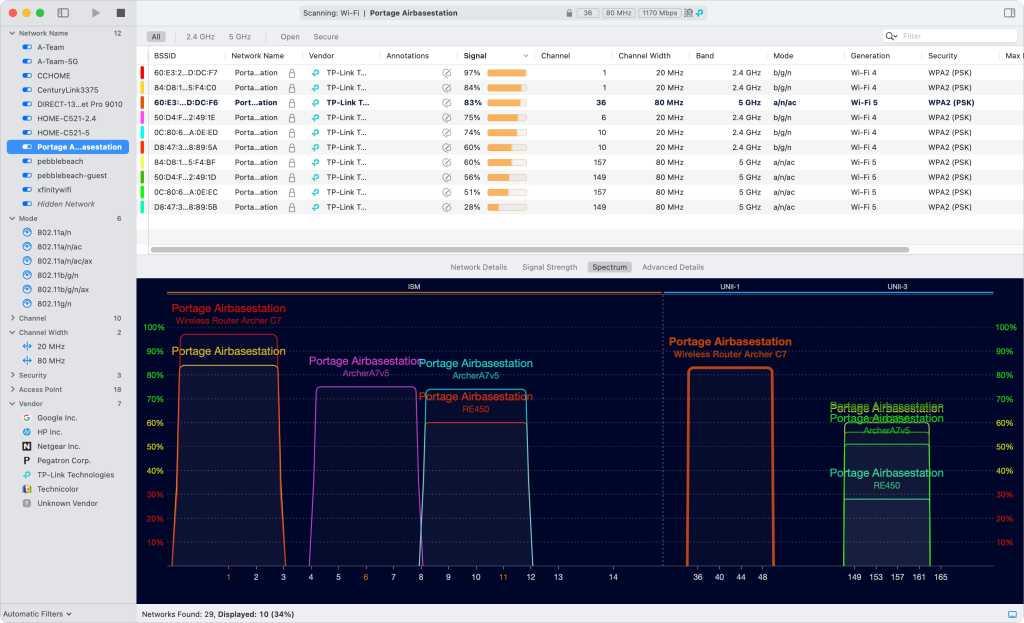Click the sort arrow in the Signal column
This screenshot has width=1024, height=623.
[x=526, y=56]
